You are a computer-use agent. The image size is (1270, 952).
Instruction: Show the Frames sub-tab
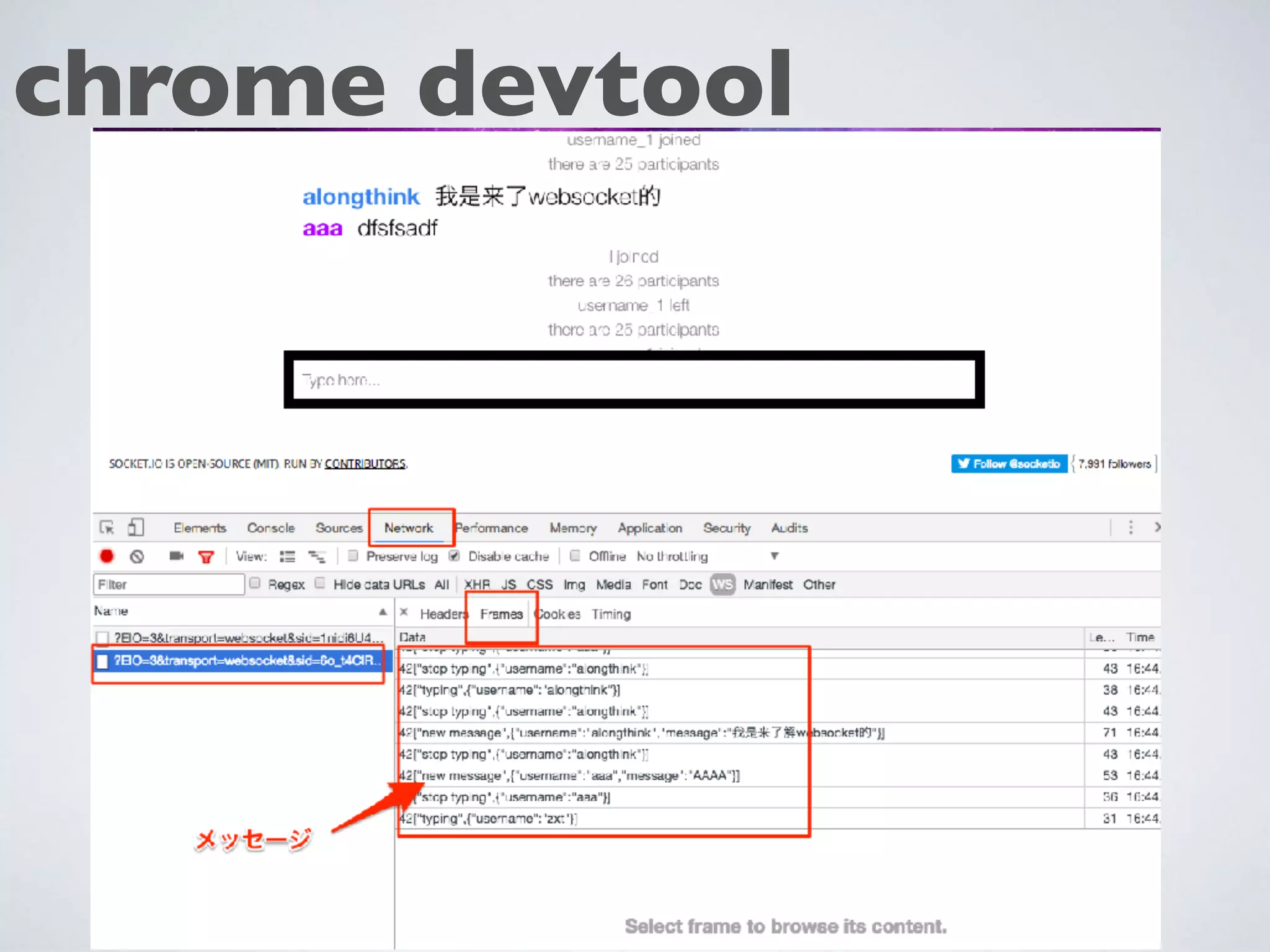pyautogui.click(x=501, y=614)
